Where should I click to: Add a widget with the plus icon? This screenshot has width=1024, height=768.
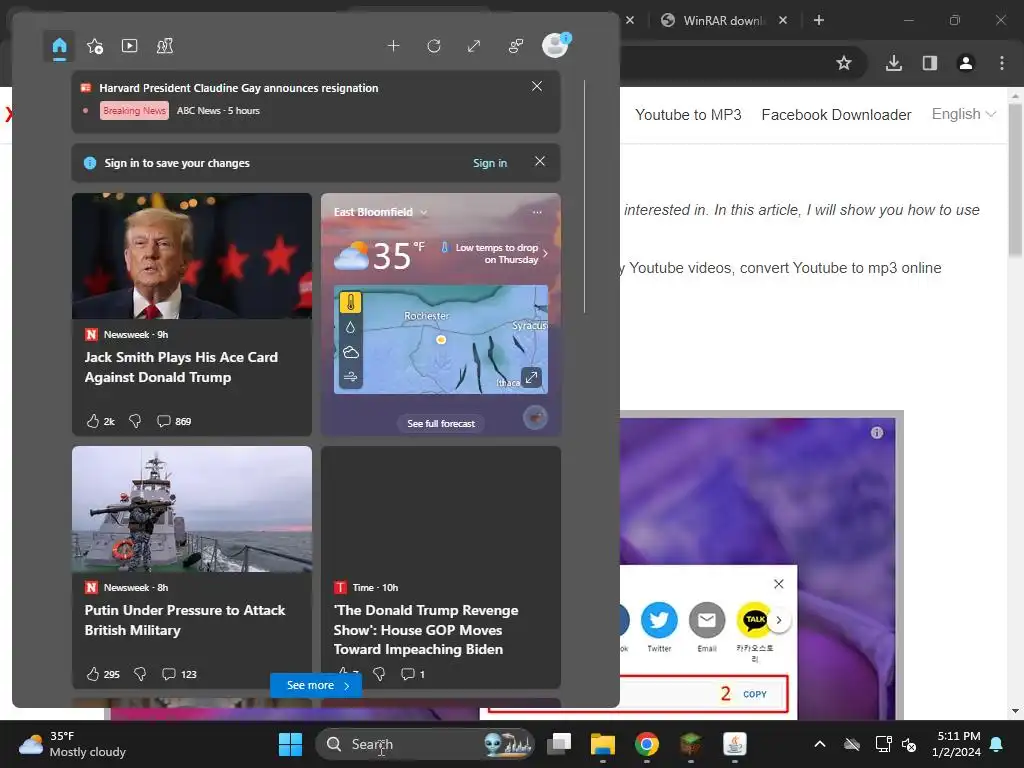[393, 46]
